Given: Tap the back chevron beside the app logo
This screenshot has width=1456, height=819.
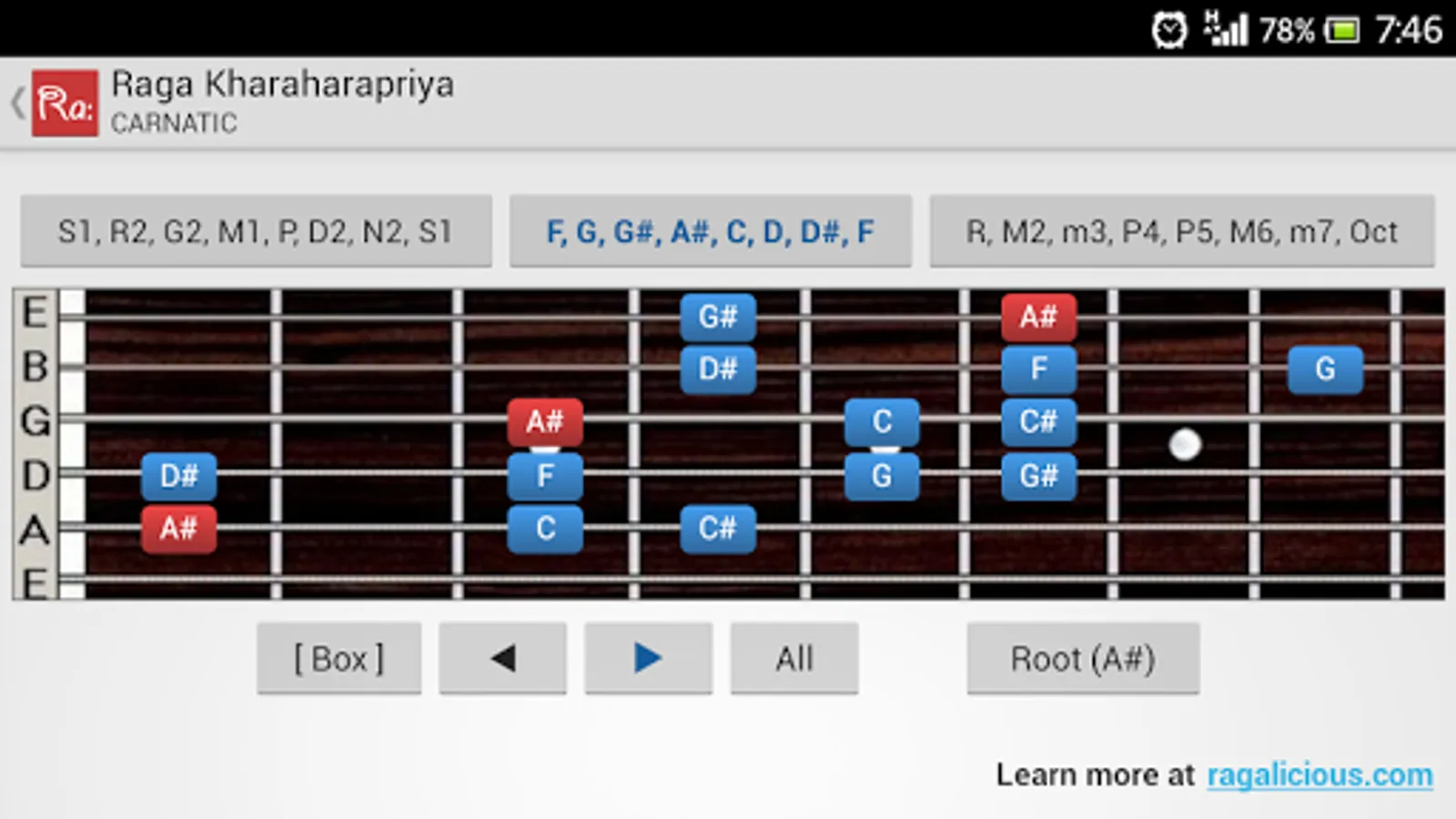Looking at the screenshot, I should 17,103.
